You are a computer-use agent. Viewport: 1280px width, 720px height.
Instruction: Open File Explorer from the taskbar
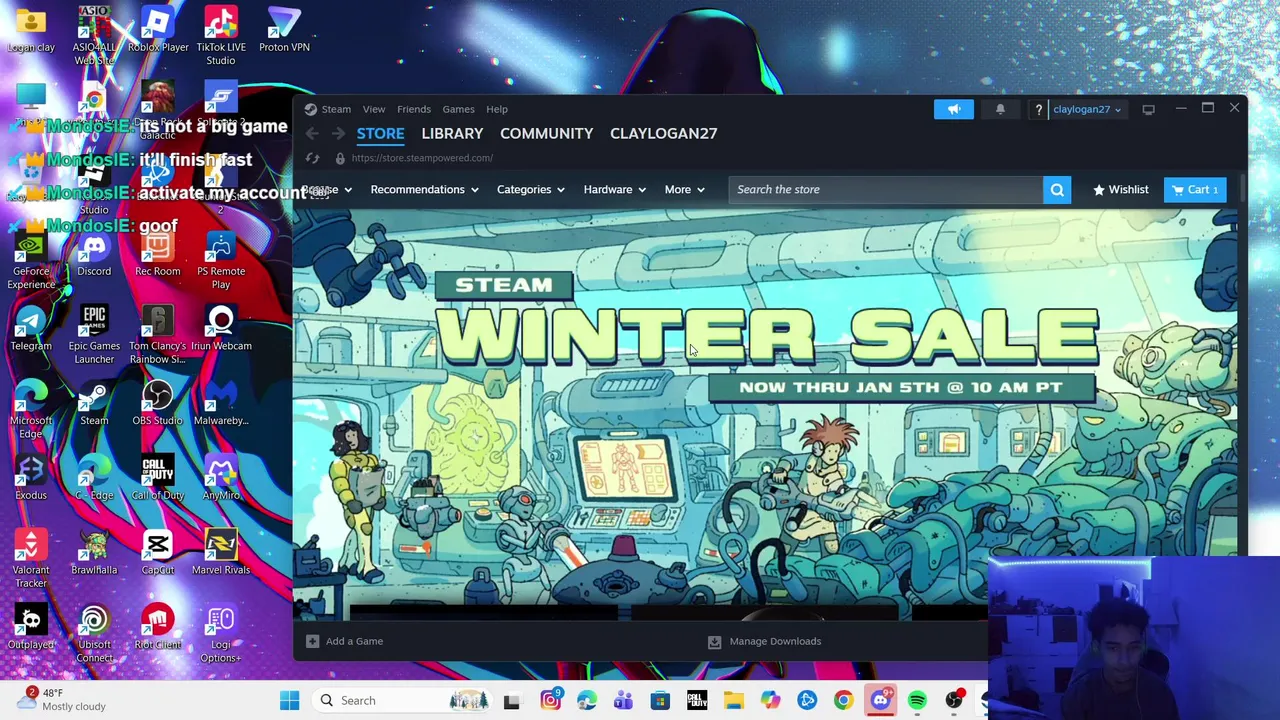733,700
